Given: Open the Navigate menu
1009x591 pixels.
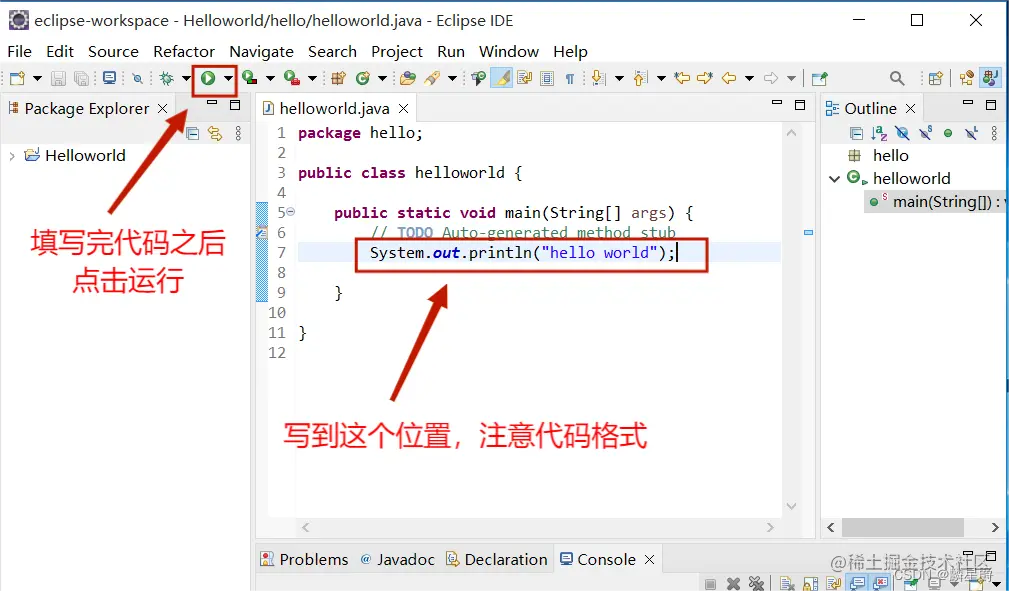Looking at the screenshot, I should 261,52.
